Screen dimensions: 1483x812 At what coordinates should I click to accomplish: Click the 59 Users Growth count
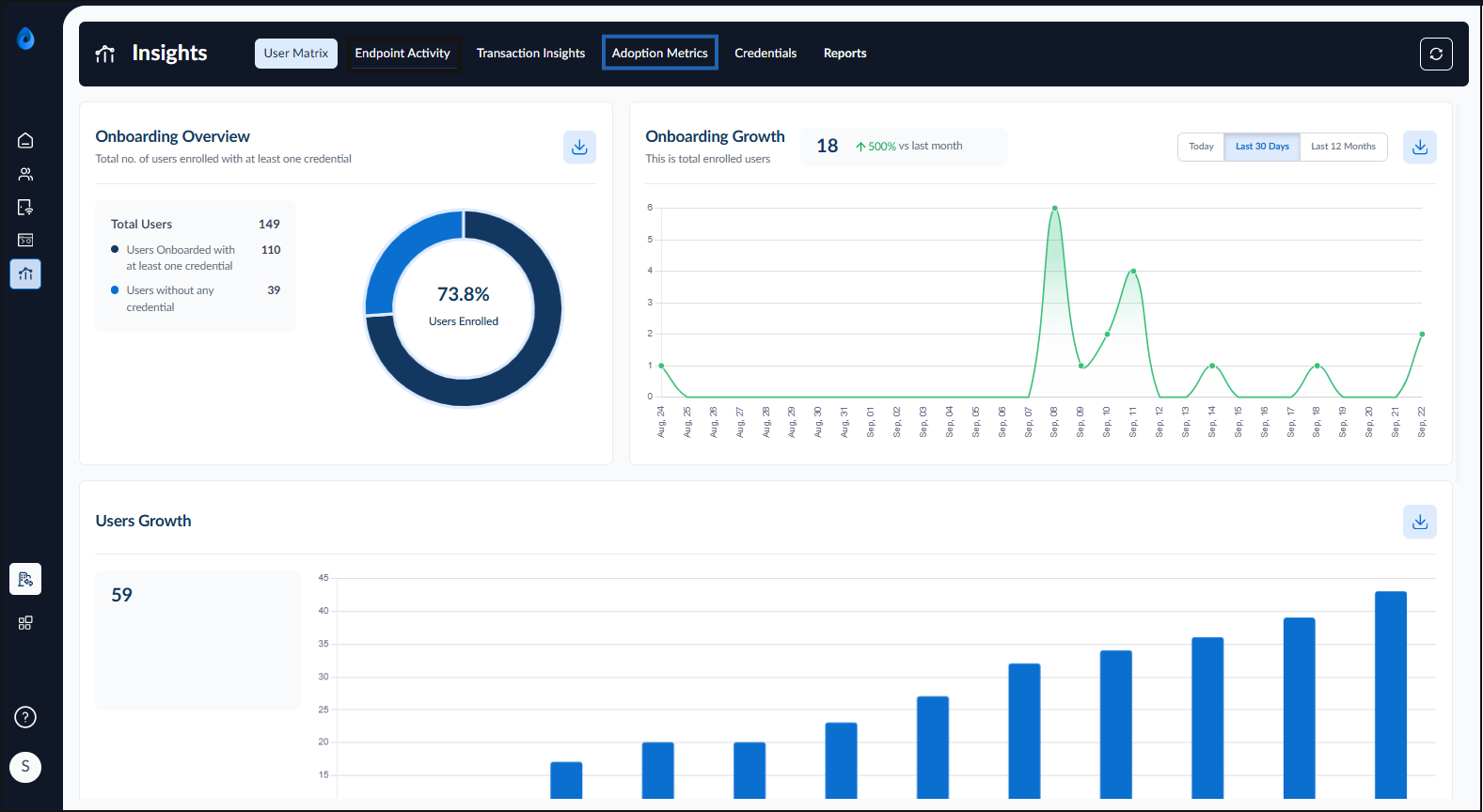[122, 595]
